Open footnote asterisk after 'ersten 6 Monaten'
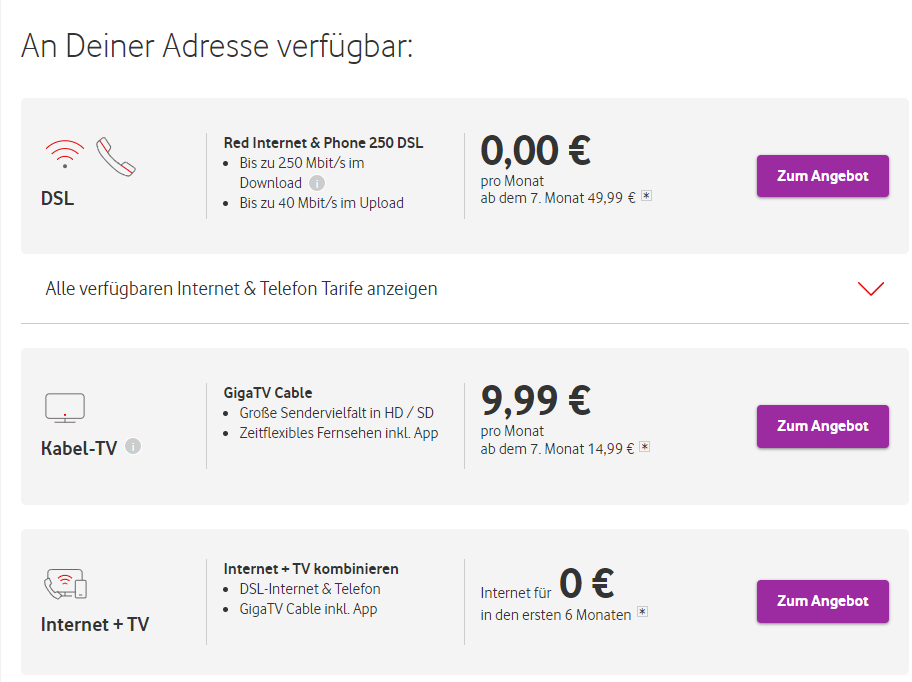The image size is (912, 682). [642, 613]
